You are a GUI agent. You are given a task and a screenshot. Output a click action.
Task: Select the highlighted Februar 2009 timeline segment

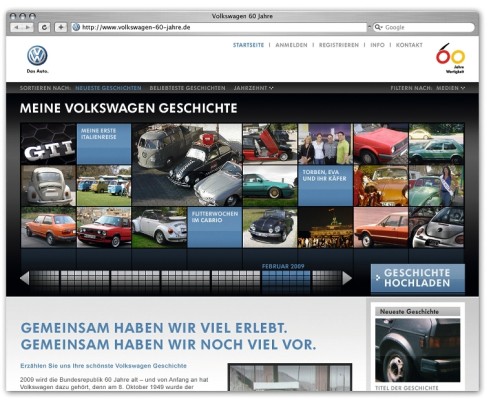(x=286, y=282)
